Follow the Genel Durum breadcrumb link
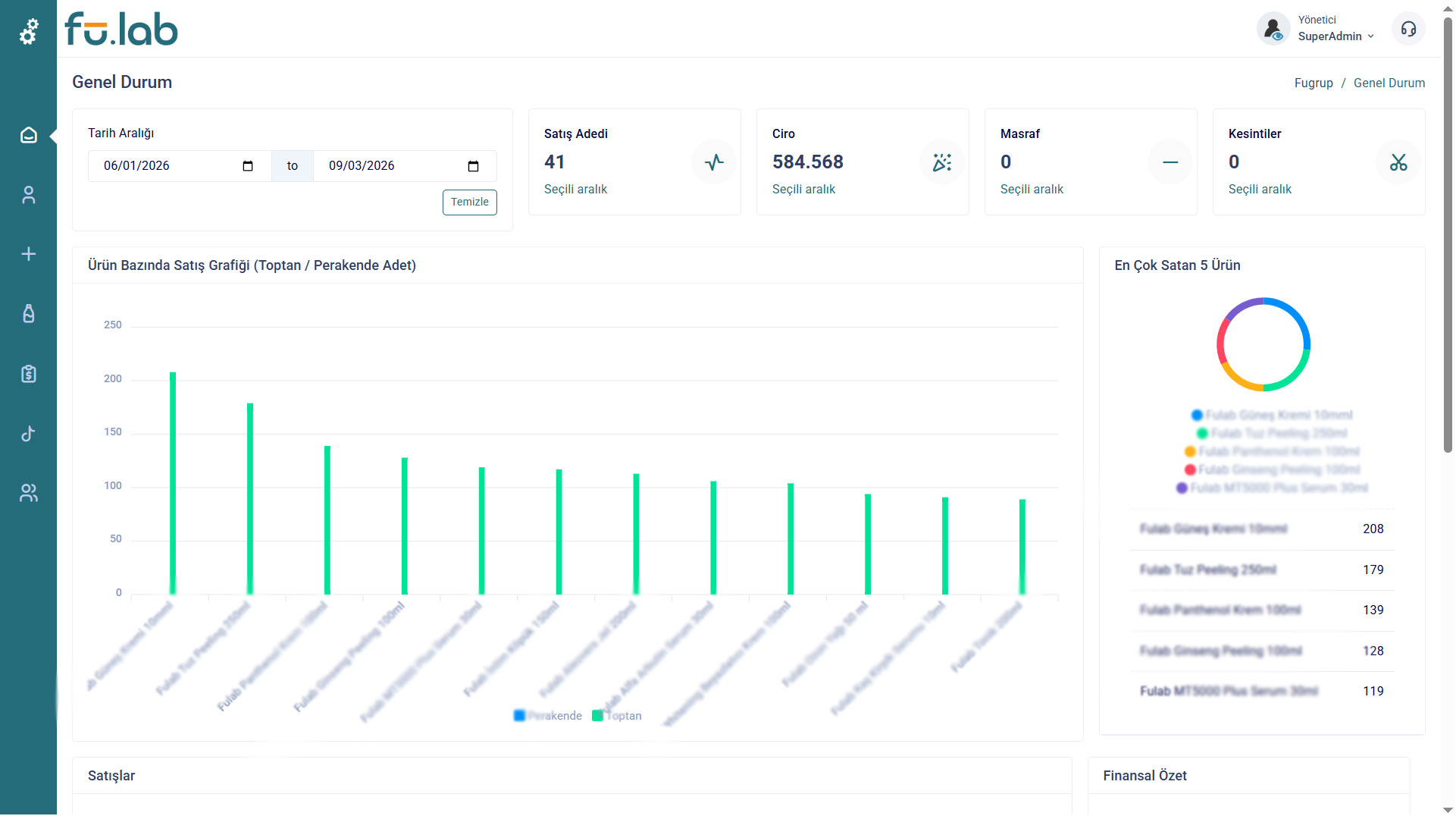 pyautogui.click(x=1389, y=83)
